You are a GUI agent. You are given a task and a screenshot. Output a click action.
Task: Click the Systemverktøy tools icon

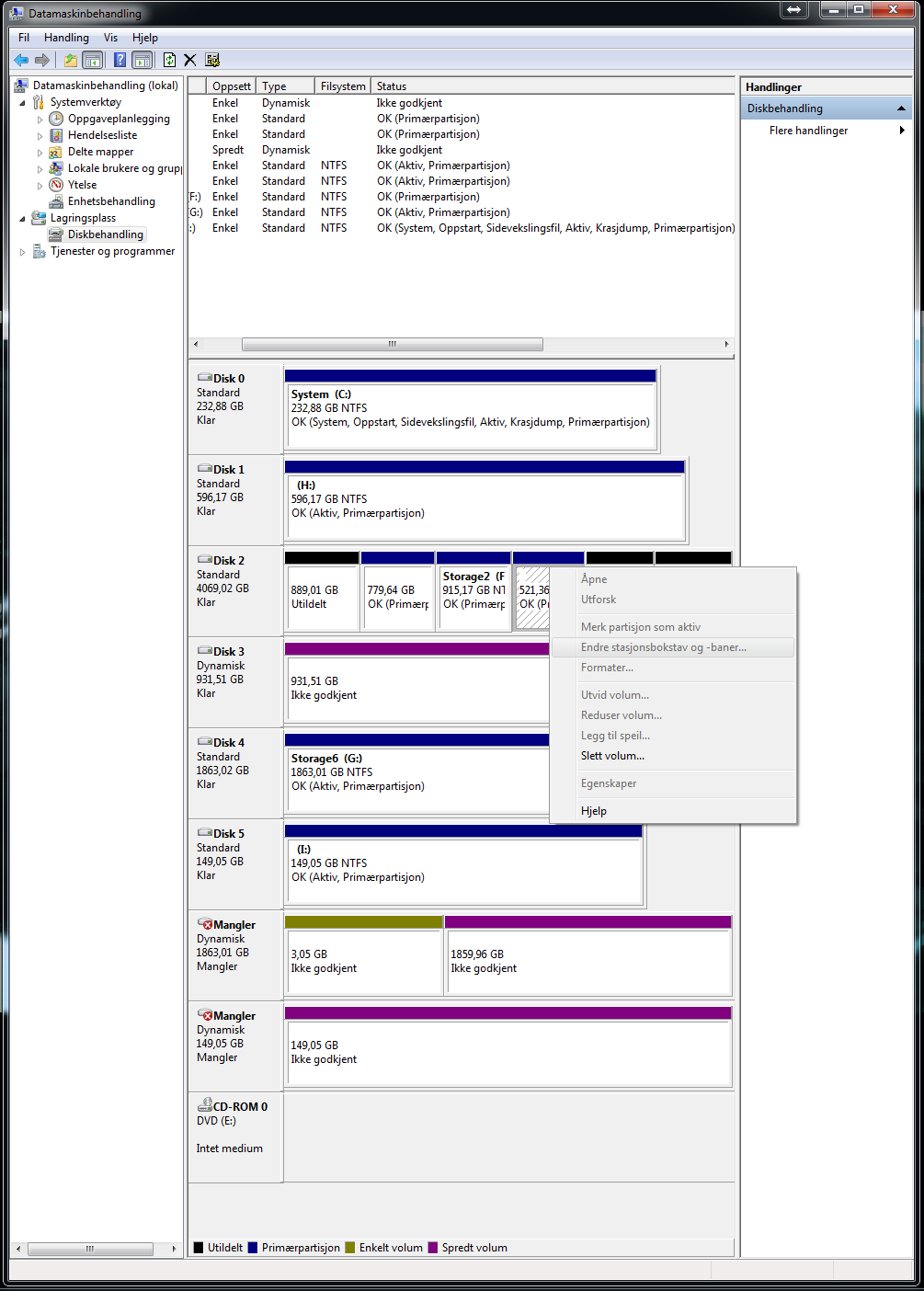pos(39,102)
